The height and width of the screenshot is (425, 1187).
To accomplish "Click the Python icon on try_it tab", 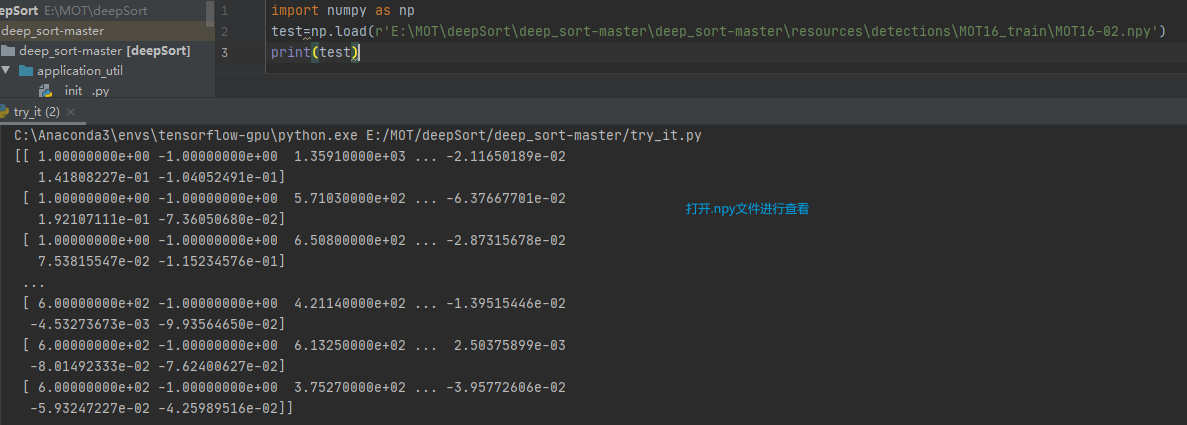I will pyautogui.click(x=5, y=111).
